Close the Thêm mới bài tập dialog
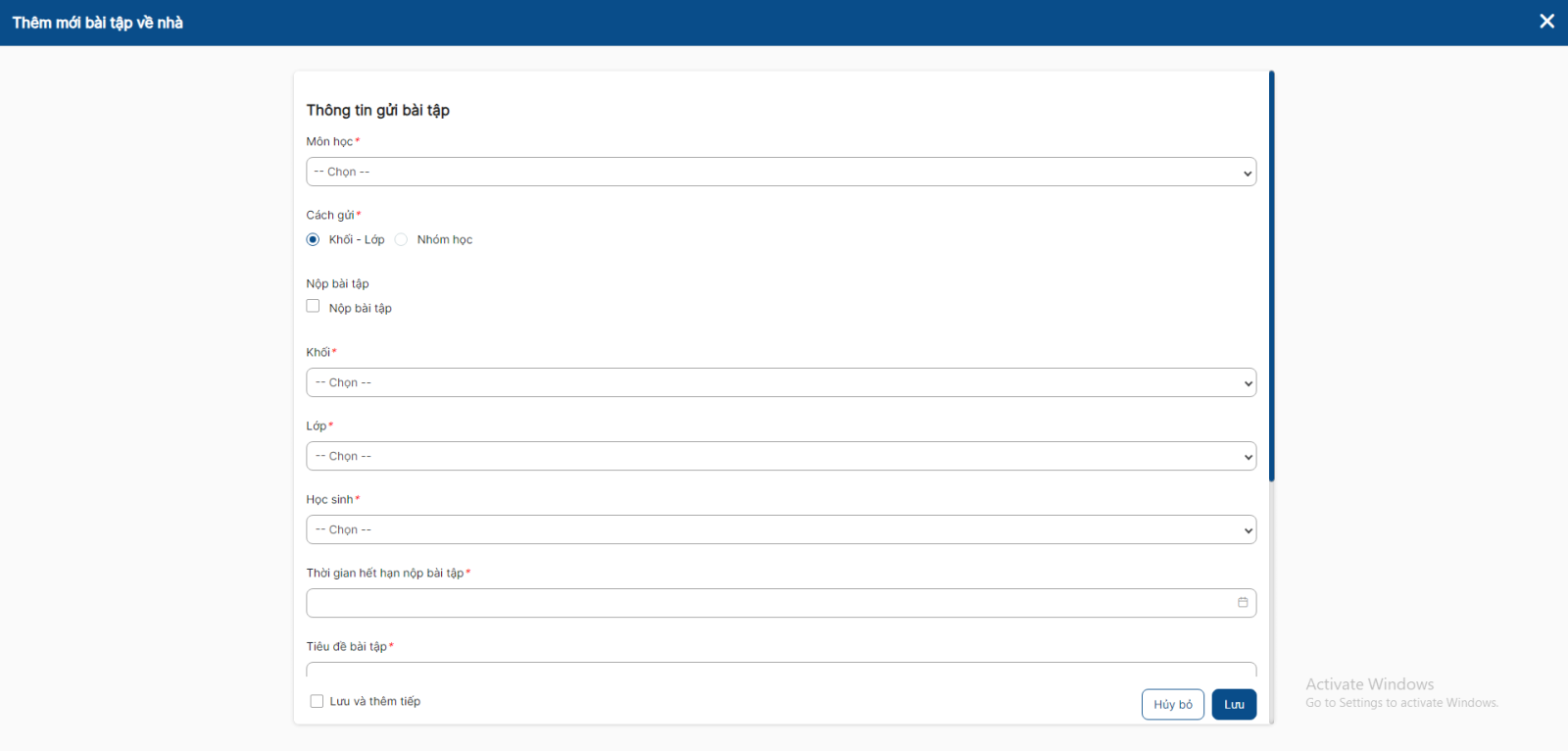 [1546, 22]
